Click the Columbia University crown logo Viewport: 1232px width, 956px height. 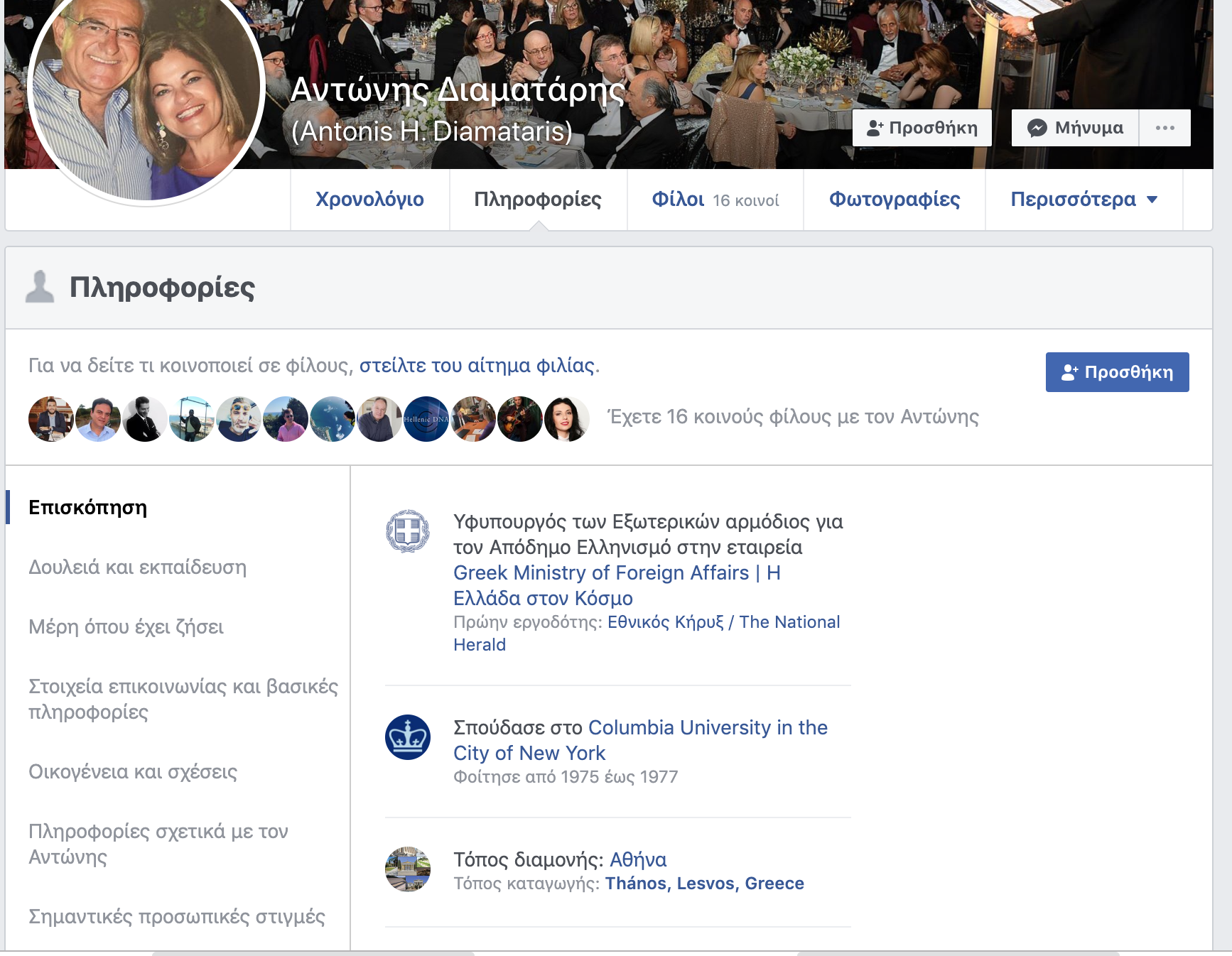[x=407, y=737]
